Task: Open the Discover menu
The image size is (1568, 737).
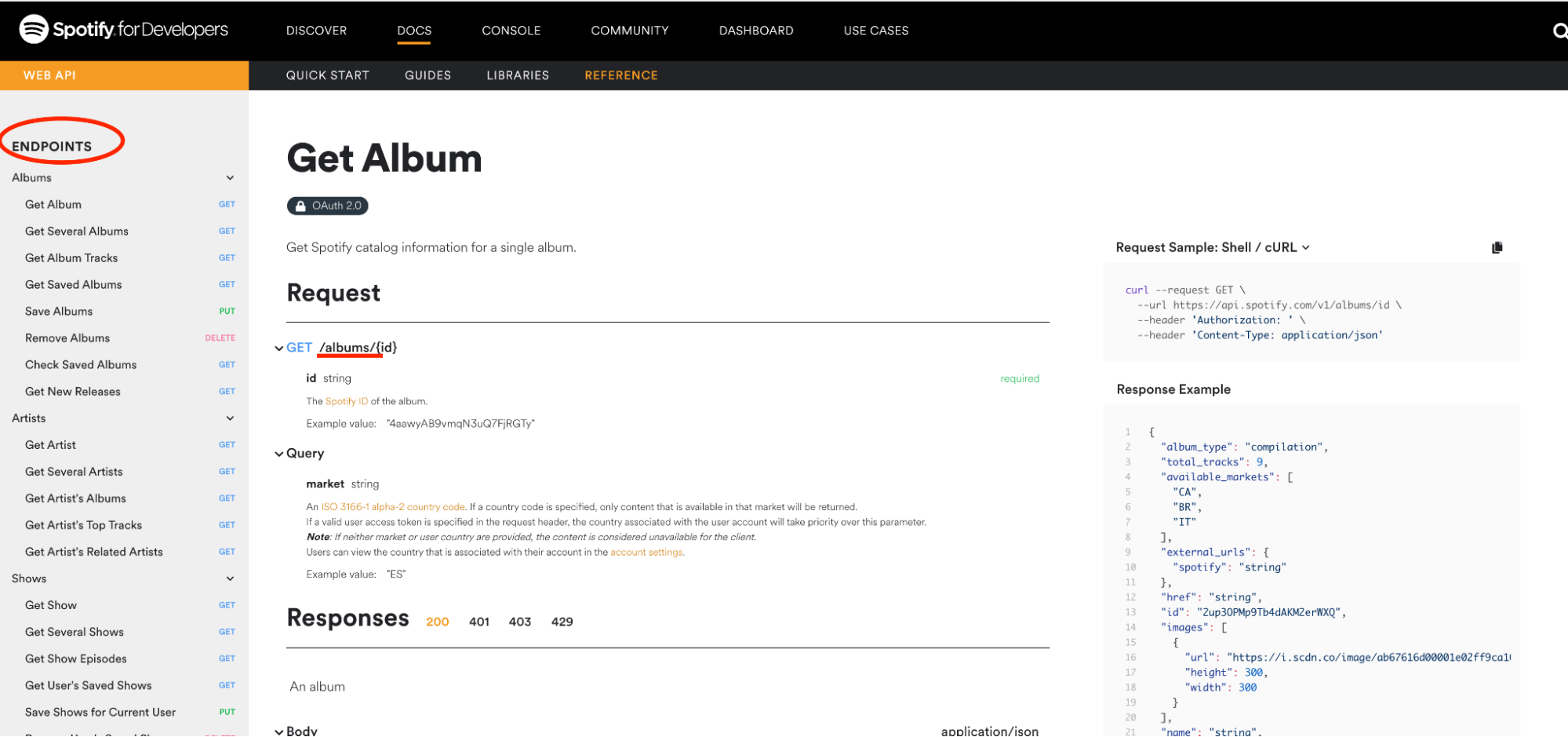Action: pos(316,31)
